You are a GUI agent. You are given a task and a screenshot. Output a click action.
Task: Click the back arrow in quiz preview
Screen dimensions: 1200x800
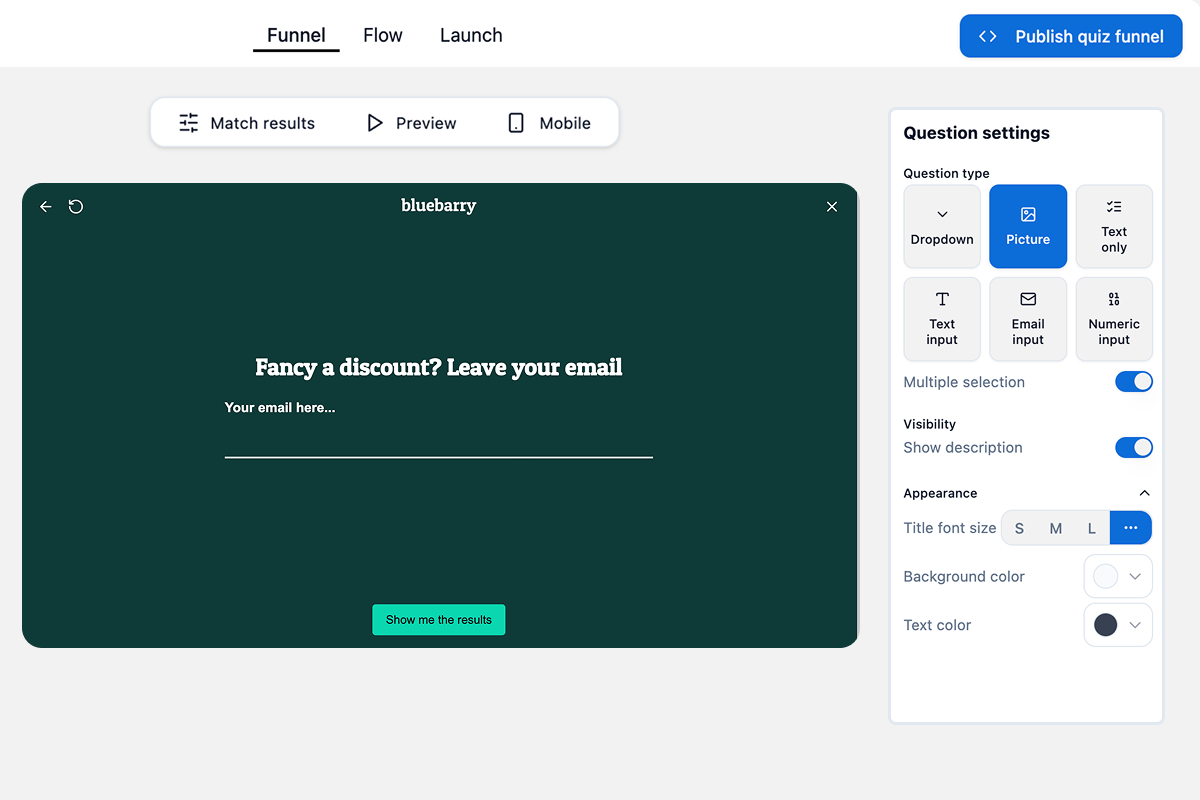(45, 206)
